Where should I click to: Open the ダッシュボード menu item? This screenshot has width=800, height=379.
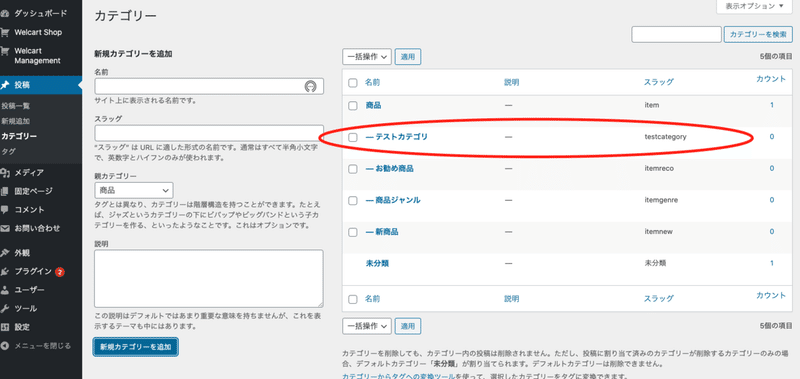tap(40, 13)
